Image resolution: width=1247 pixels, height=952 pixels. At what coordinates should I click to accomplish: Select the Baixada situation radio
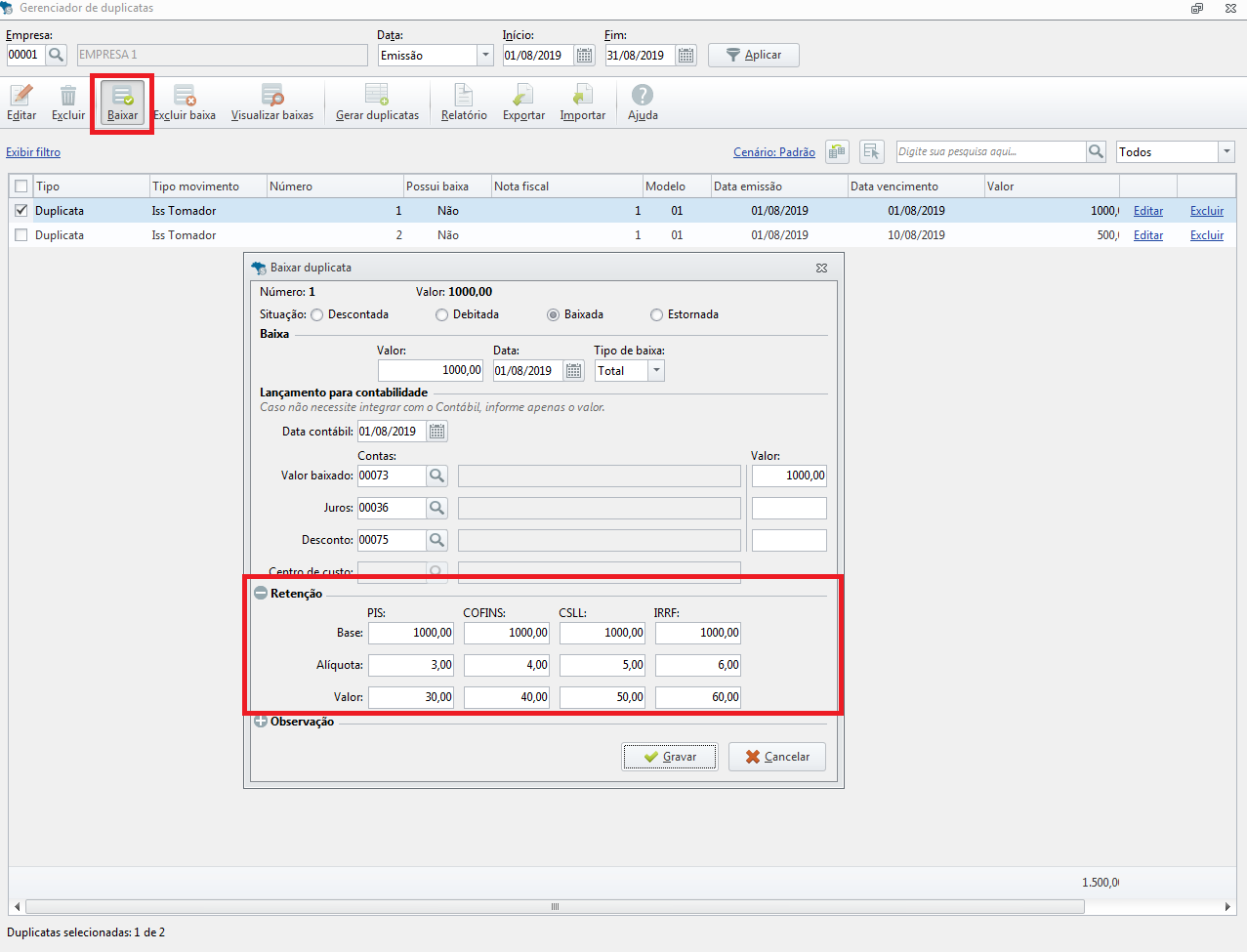coord(554,314)
